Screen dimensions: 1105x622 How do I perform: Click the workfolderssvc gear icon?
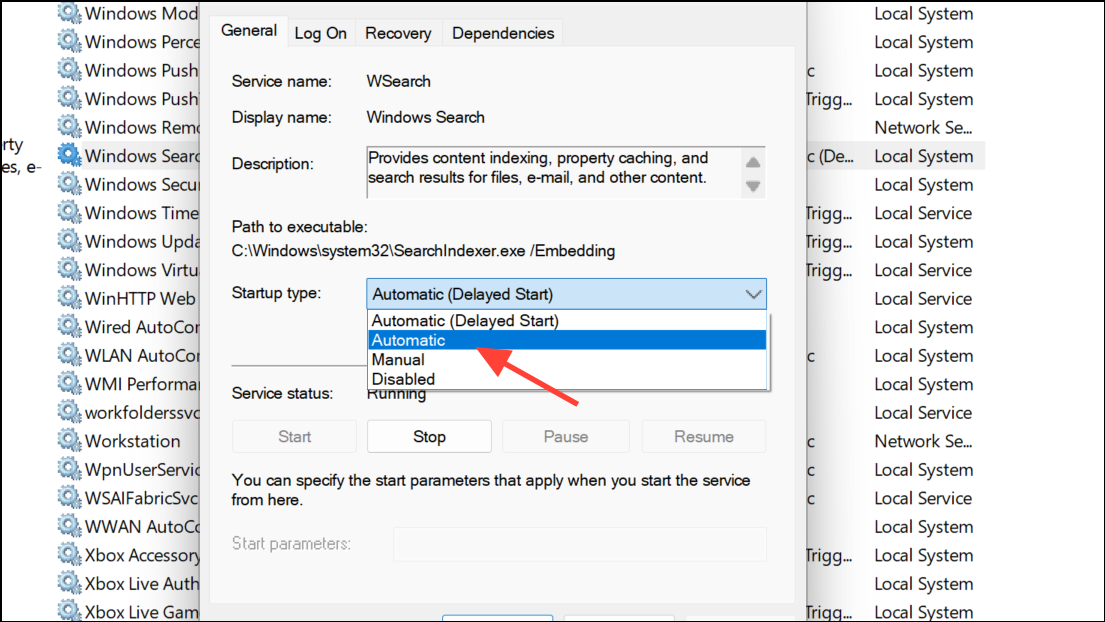[x=69, y=411]
